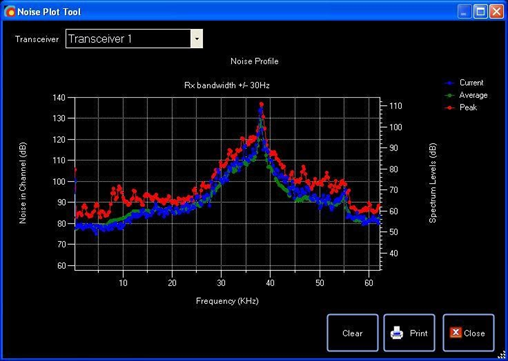Click the 40 value on right axis
The width and height of the screenshot is (508, 361).
click(x=394, y=253)
